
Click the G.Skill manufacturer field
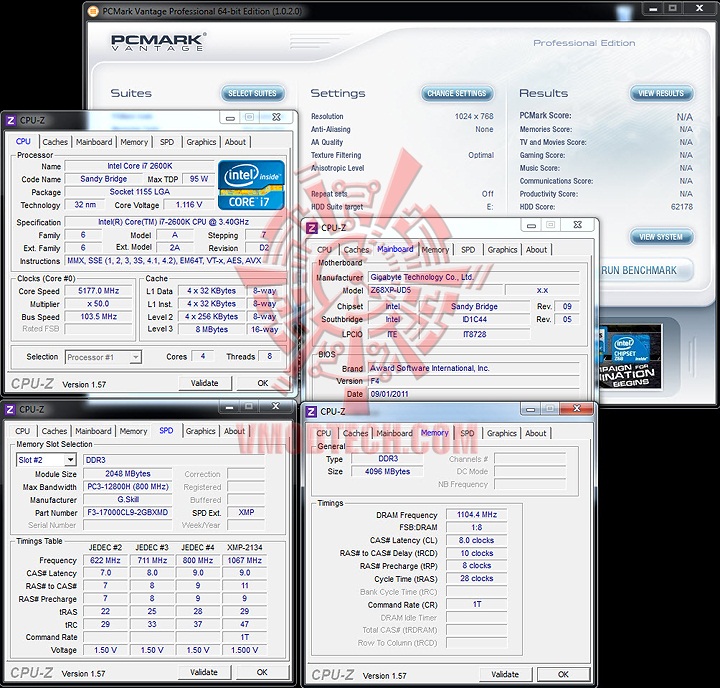click(x=128, y=499)
